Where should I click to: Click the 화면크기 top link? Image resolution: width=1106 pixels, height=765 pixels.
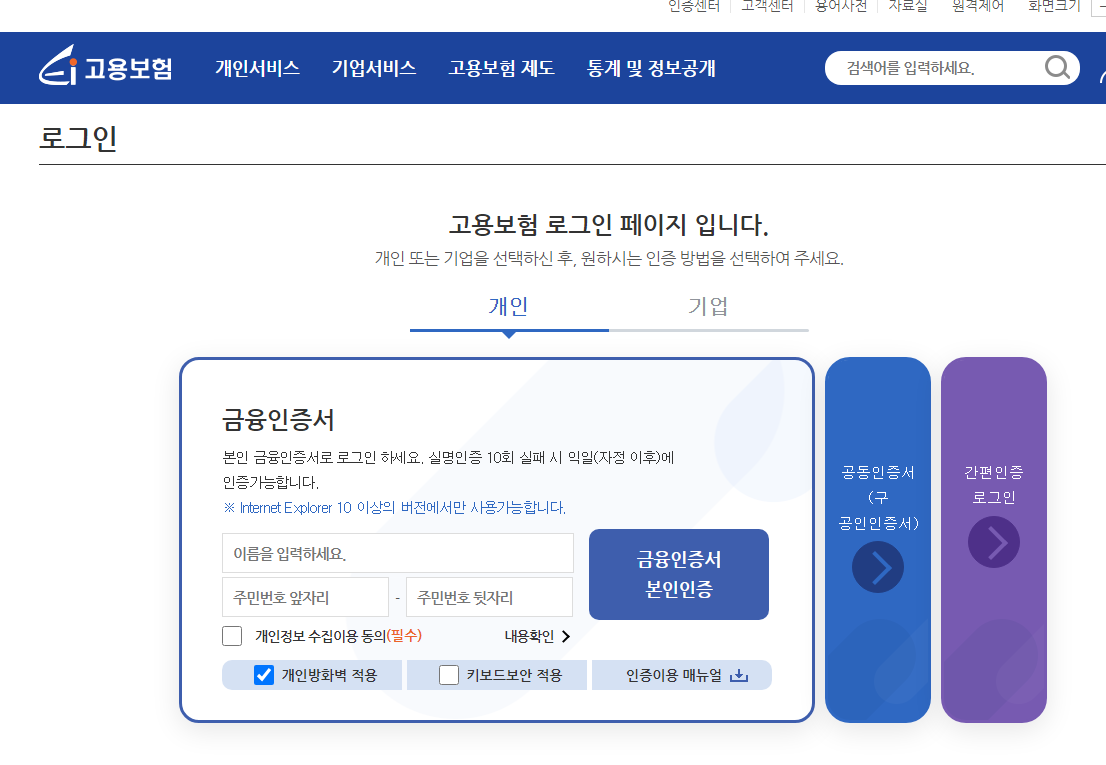point(1054,6)
